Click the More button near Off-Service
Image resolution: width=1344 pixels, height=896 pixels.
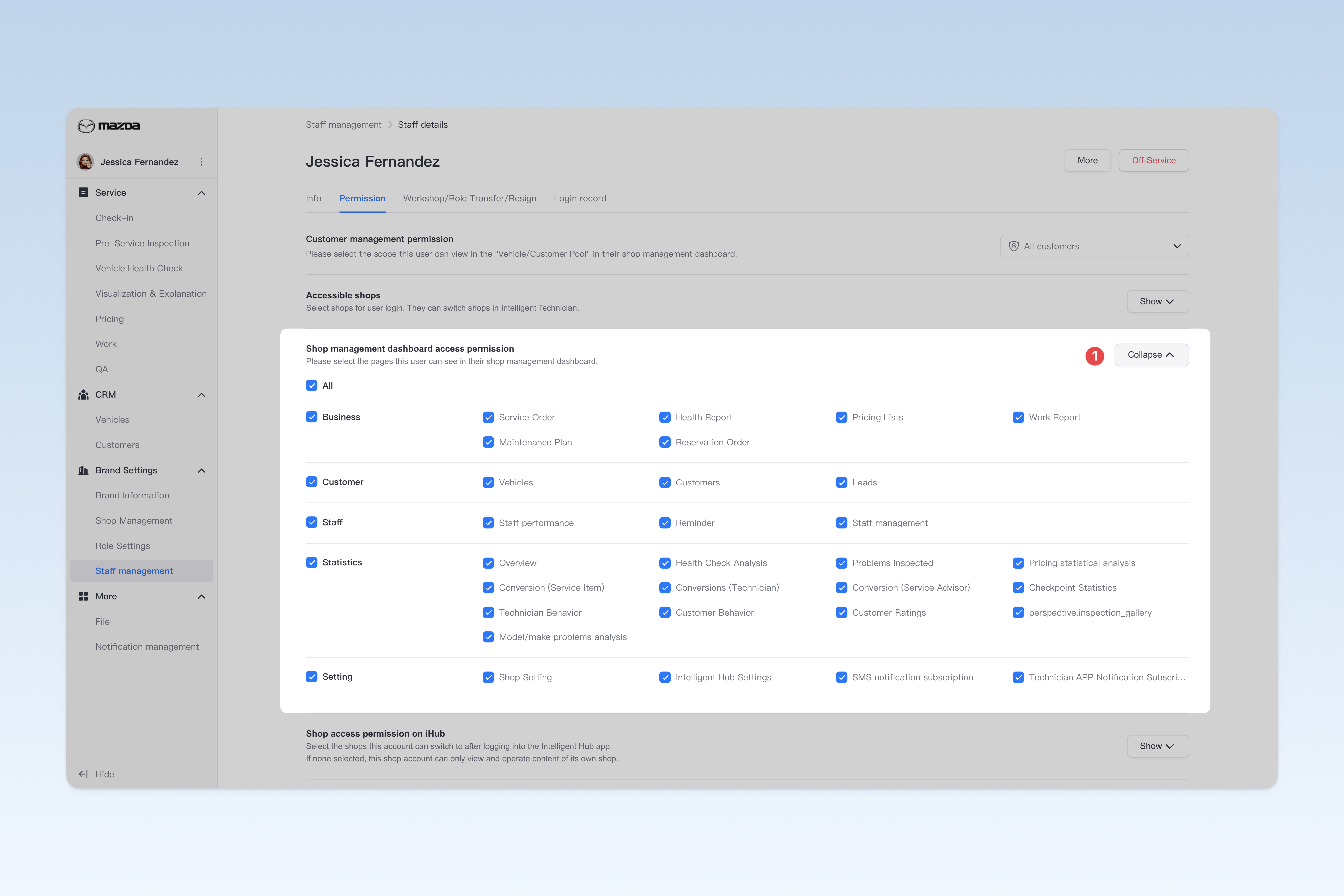pyautogui.click(x=1087, y=161)
